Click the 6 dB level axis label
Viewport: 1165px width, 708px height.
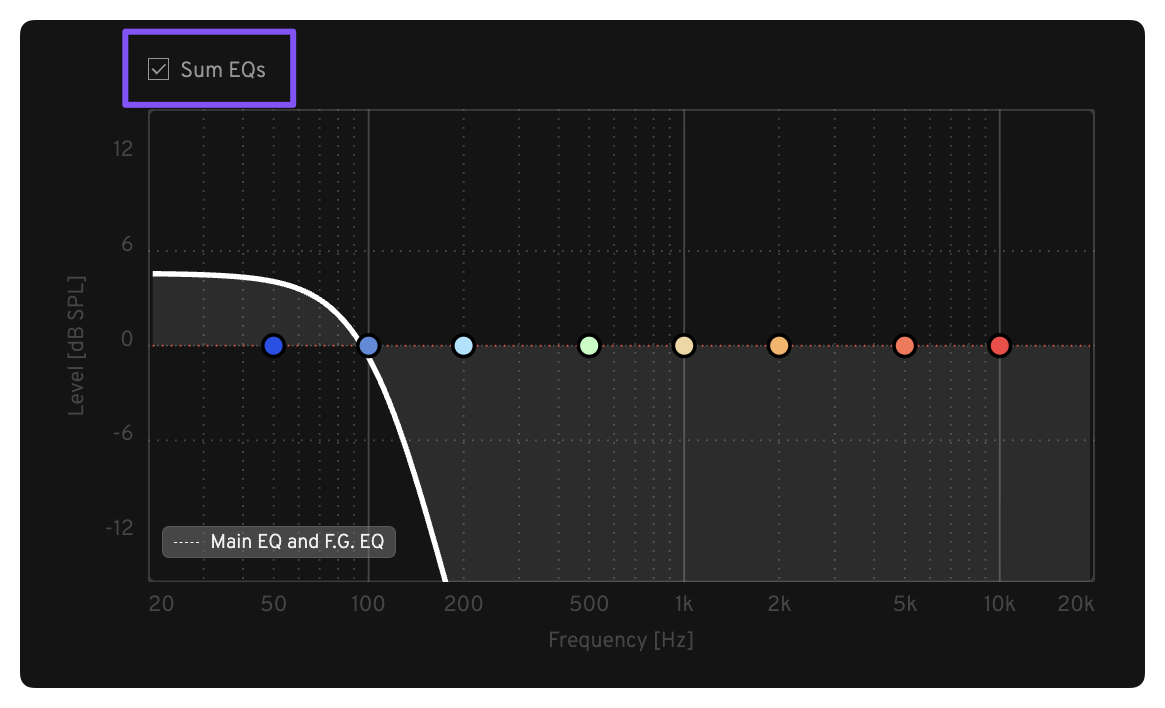(127, 245)
